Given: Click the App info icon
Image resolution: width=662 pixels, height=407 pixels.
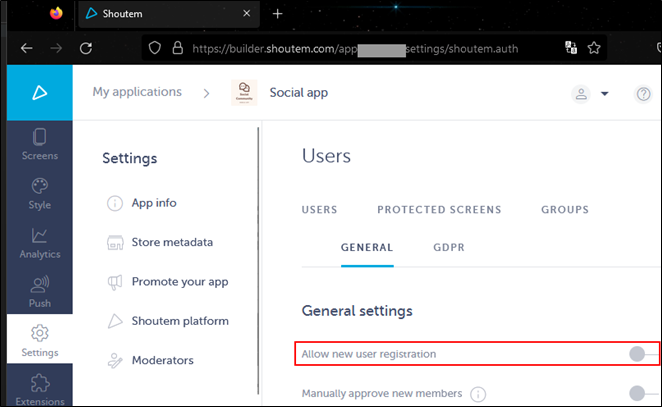Looking at the screenshot, I should (x=114, y=203).
